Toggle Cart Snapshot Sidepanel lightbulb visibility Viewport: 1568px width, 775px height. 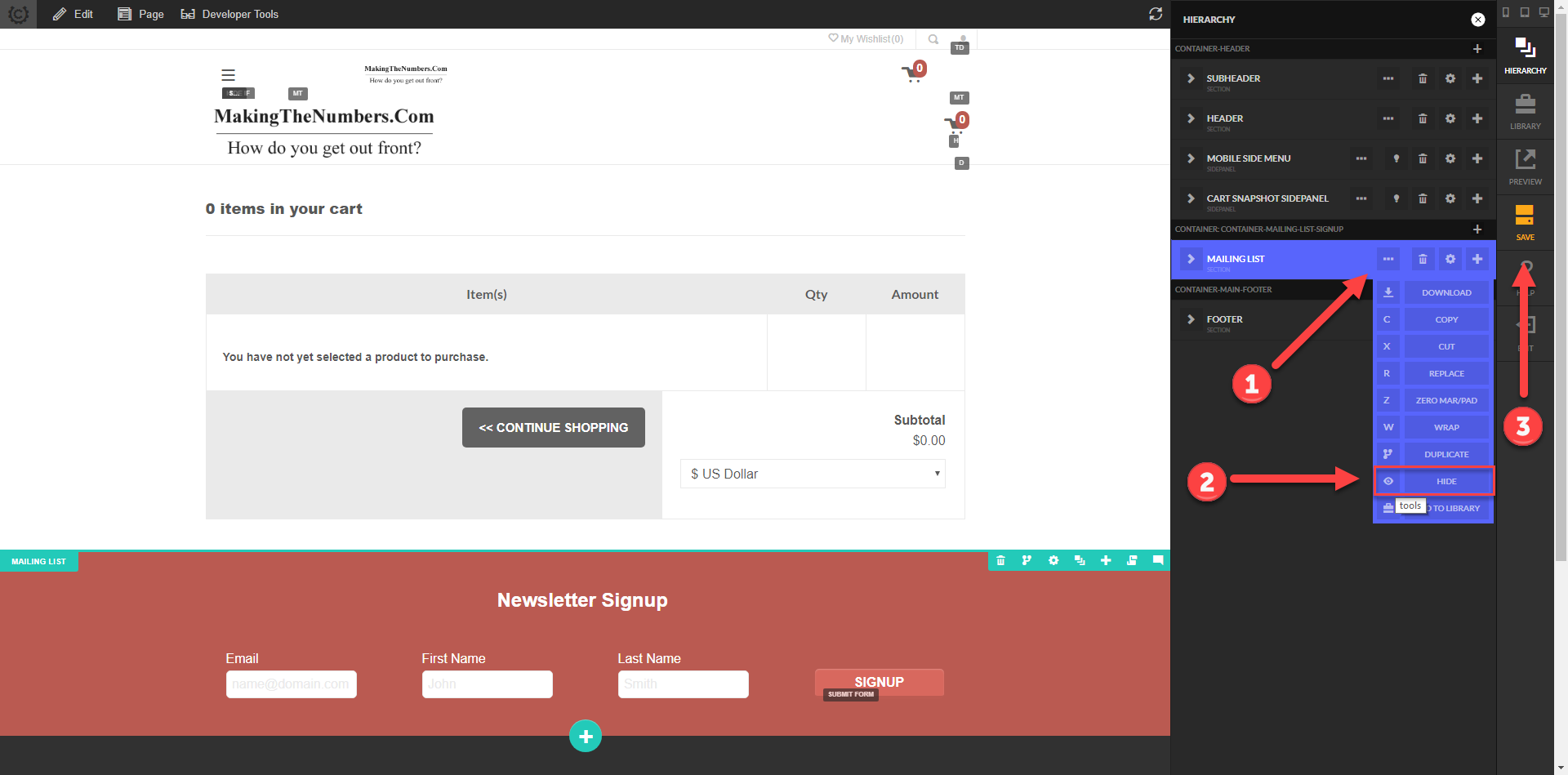1396,198
